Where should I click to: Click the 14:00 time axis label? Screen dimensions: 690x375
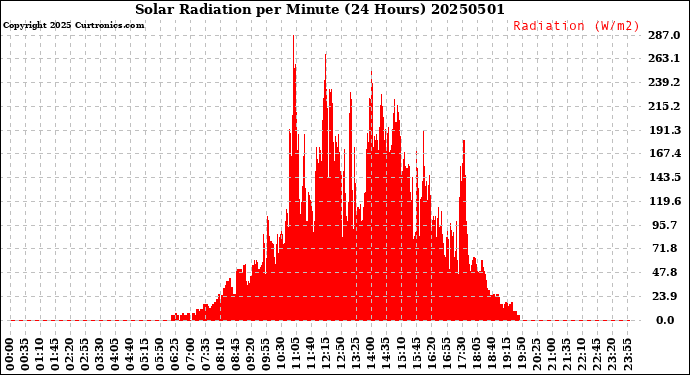[371, 355]
